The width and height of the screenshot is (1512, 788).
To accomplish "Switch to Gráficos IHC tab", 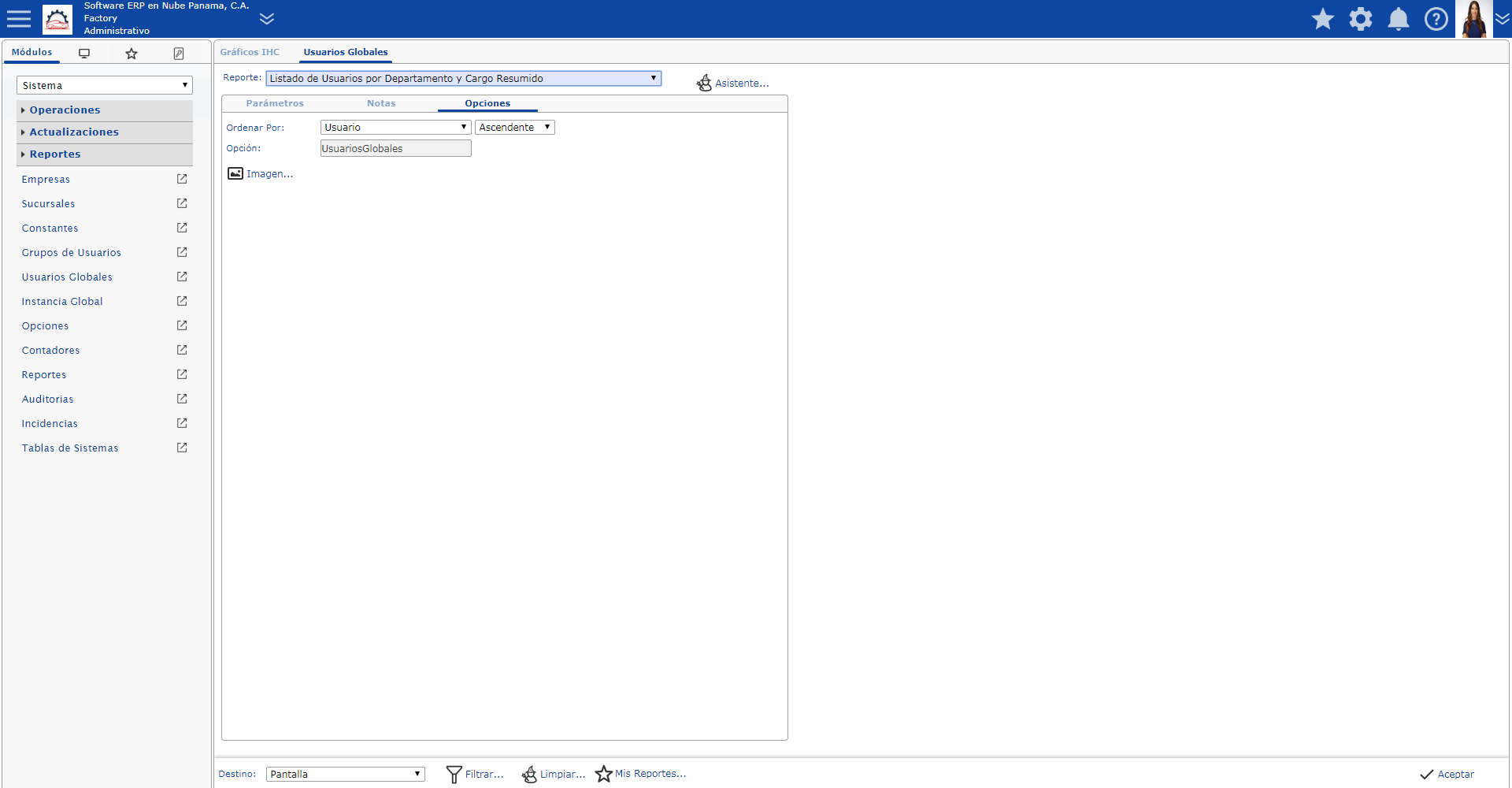I will pyautogui.click(x=250, y=52).
